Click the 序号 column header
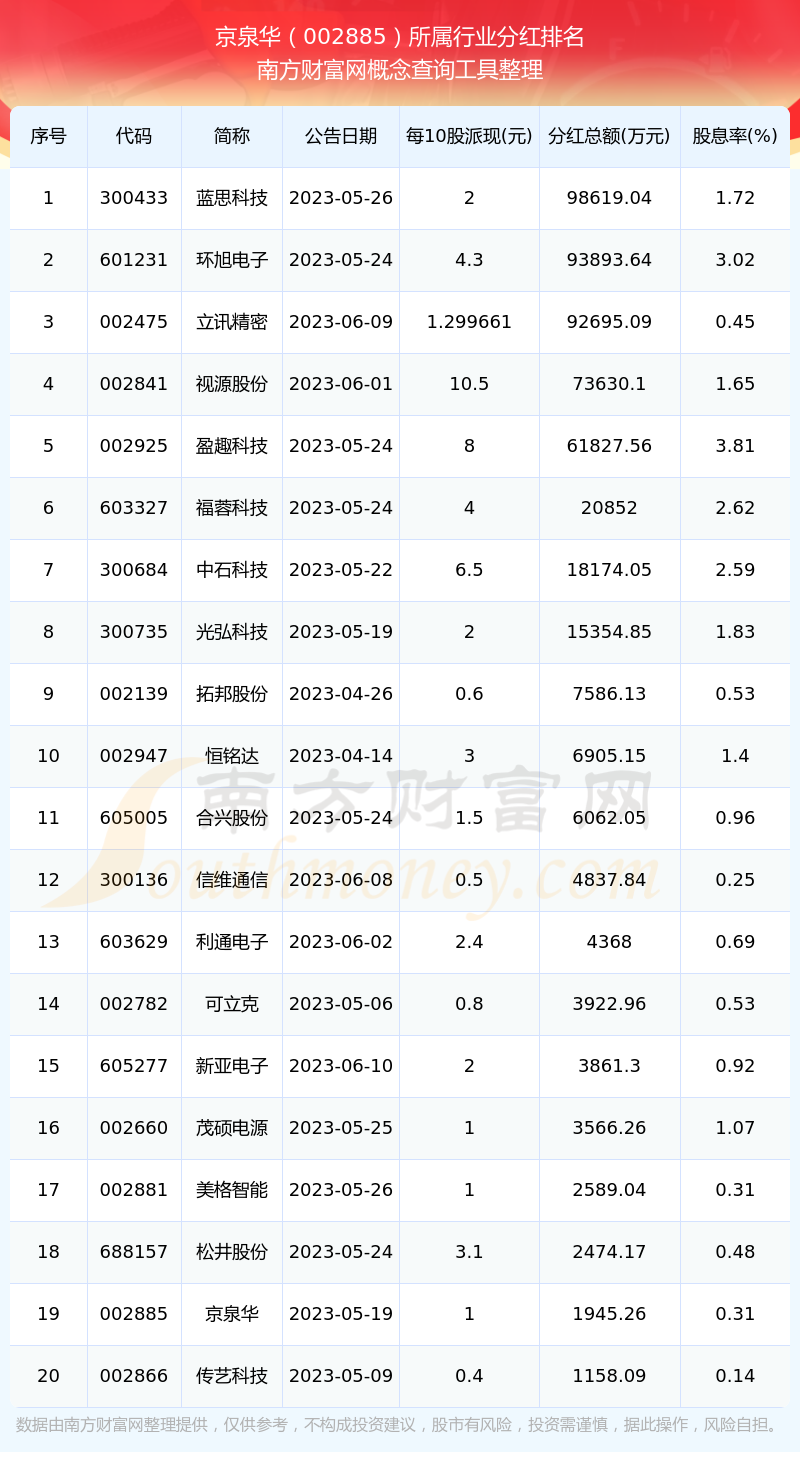This screenshot has width=800, height=1474. point(48,136)
